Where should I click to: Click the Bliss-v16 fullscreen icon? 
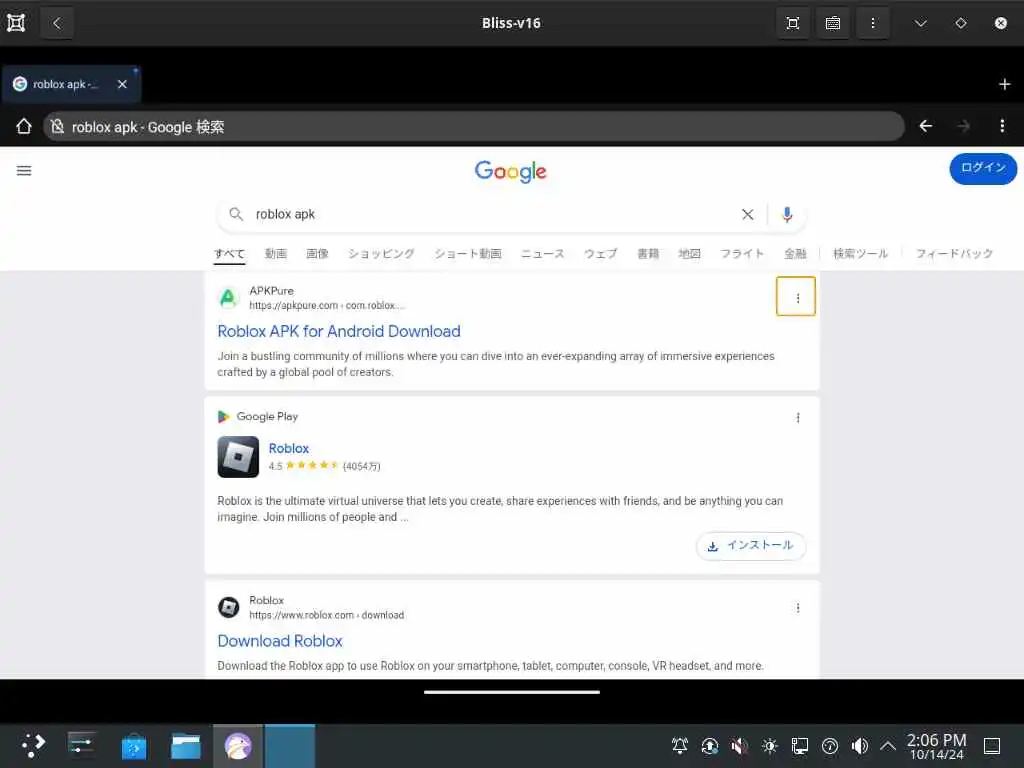(x=793, y=24)
